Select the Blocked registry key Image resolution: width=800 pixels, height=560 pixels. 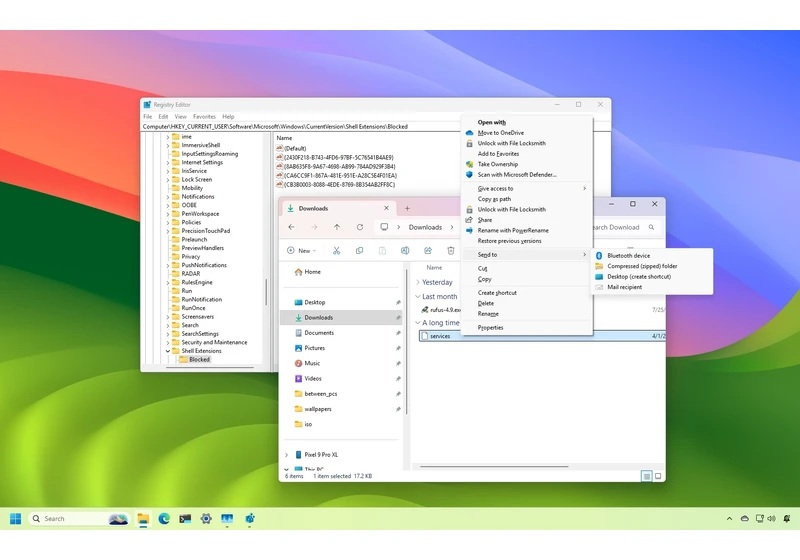(x=199, y=360)
